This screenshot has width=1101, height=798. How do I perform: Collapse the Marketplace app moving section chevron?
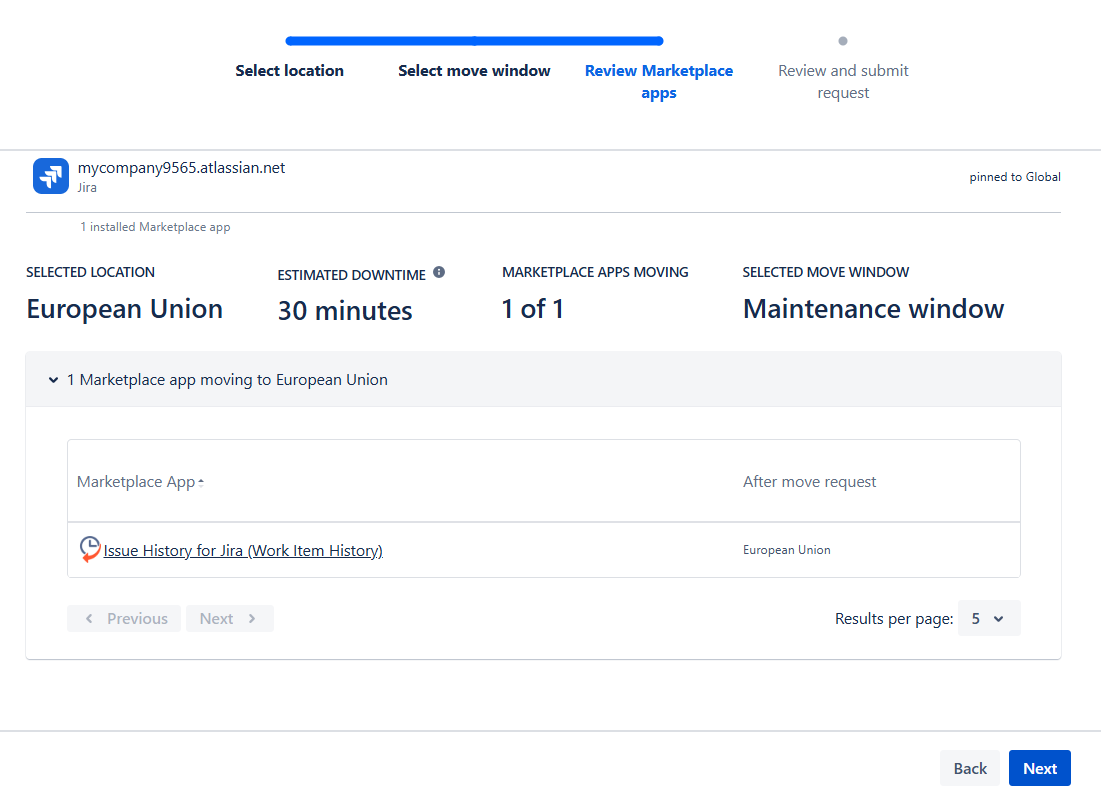(53, 380)
